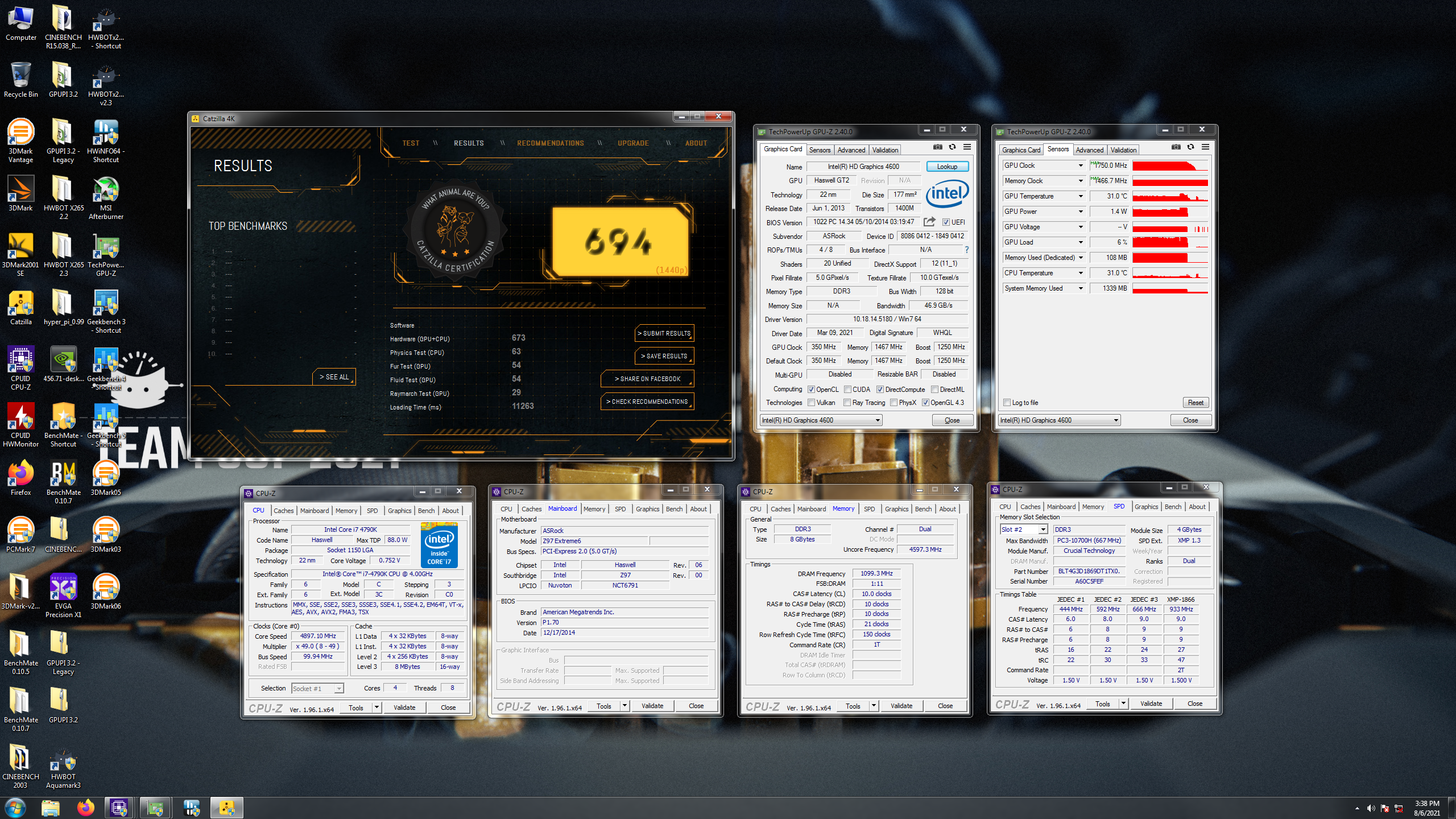
Task: Click the clock showing 3:38 PM
Action: (1427, 804)
